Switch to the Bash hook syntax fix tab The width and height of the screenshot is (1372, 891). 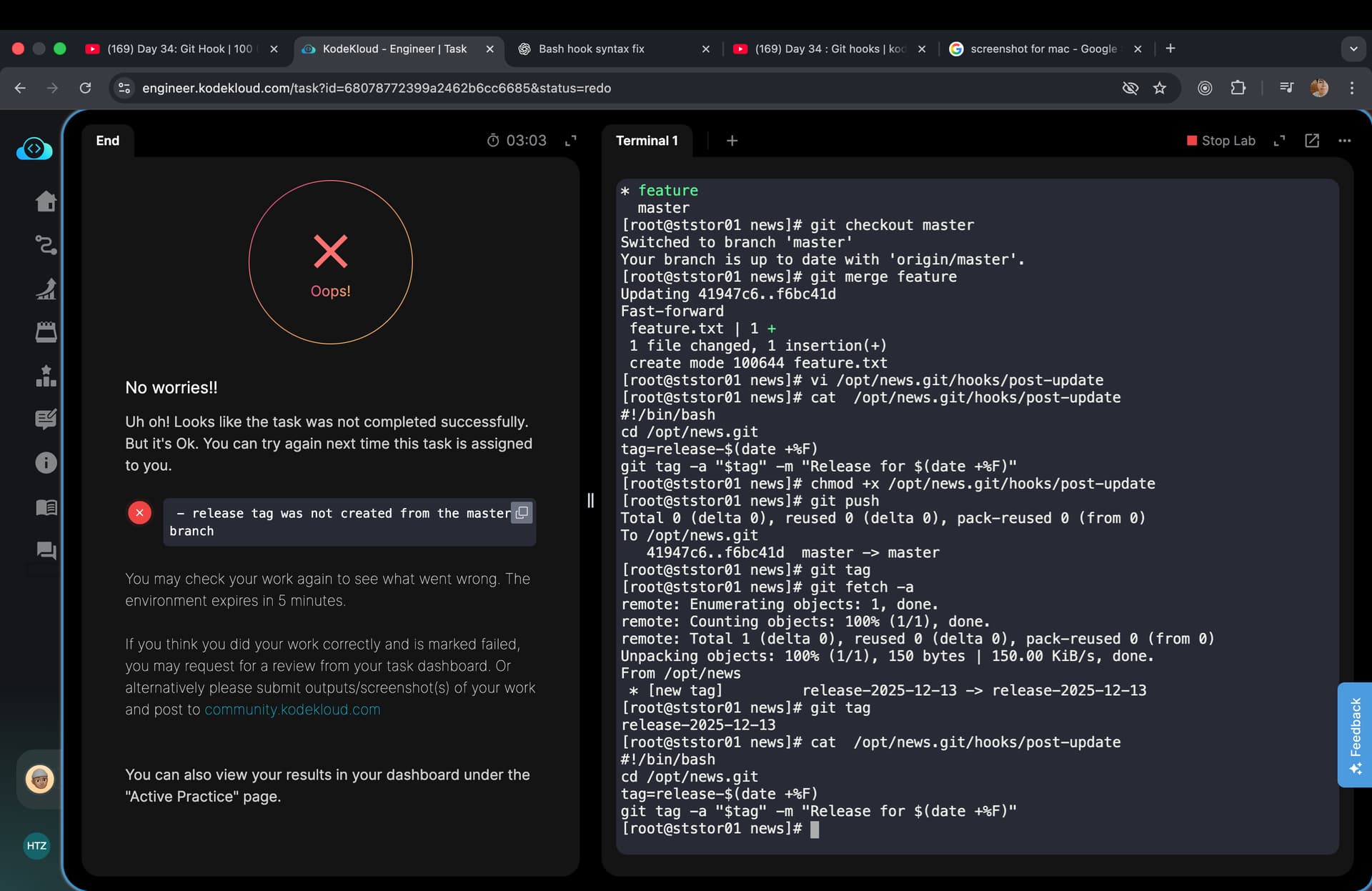tap(592, 49)
